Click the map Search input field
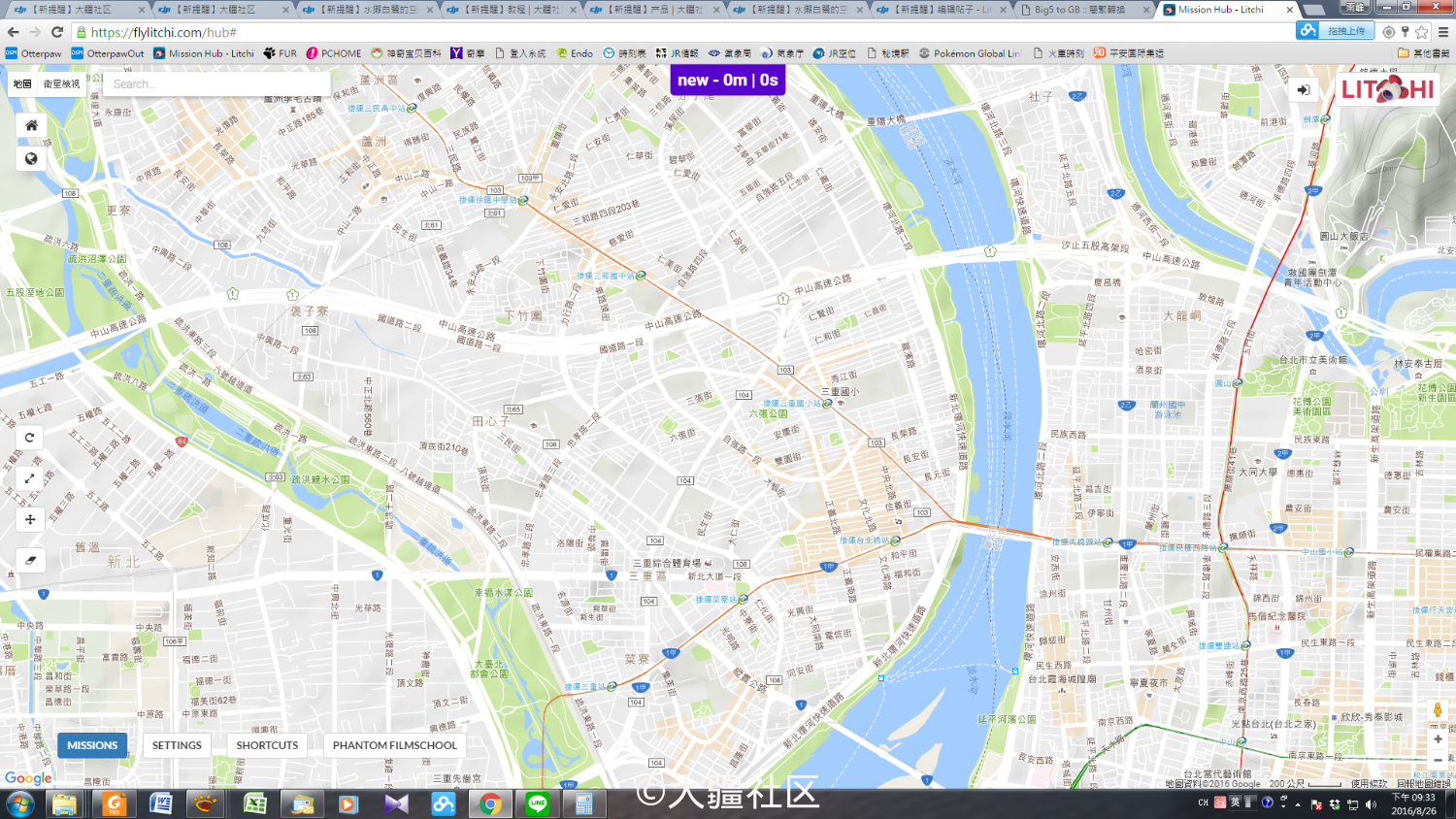The width and height of the screenshot is (1456, 819). coord(214,84)
